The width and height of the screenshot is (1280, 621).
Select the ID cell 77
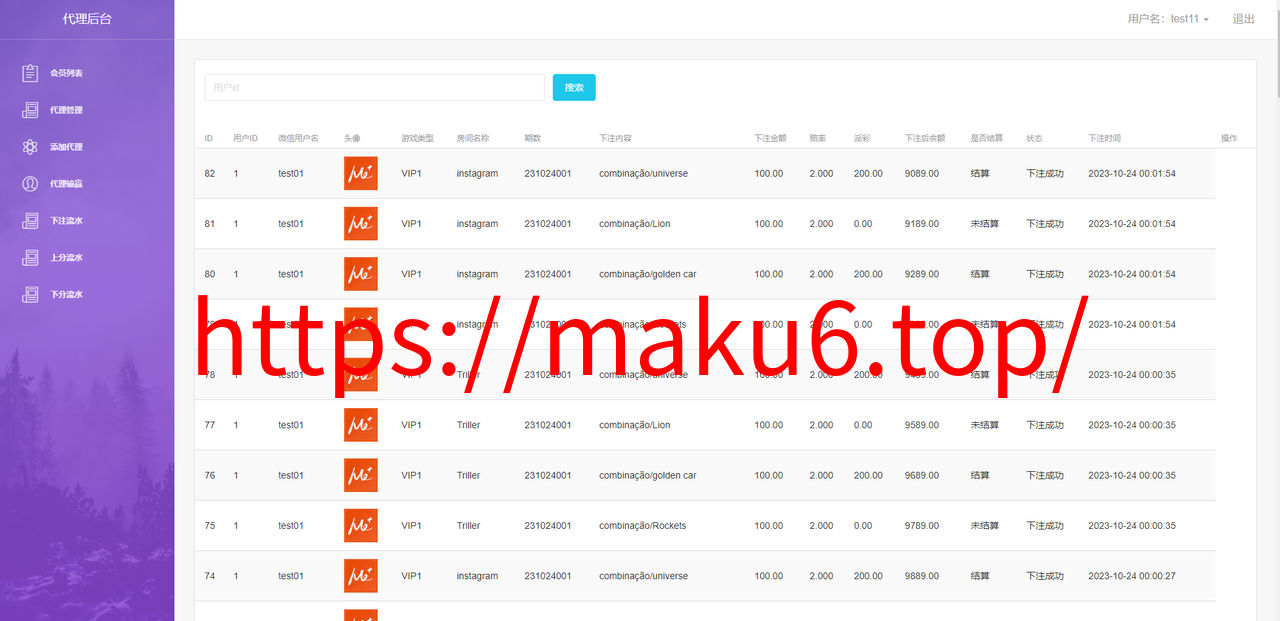click(210, 425)
